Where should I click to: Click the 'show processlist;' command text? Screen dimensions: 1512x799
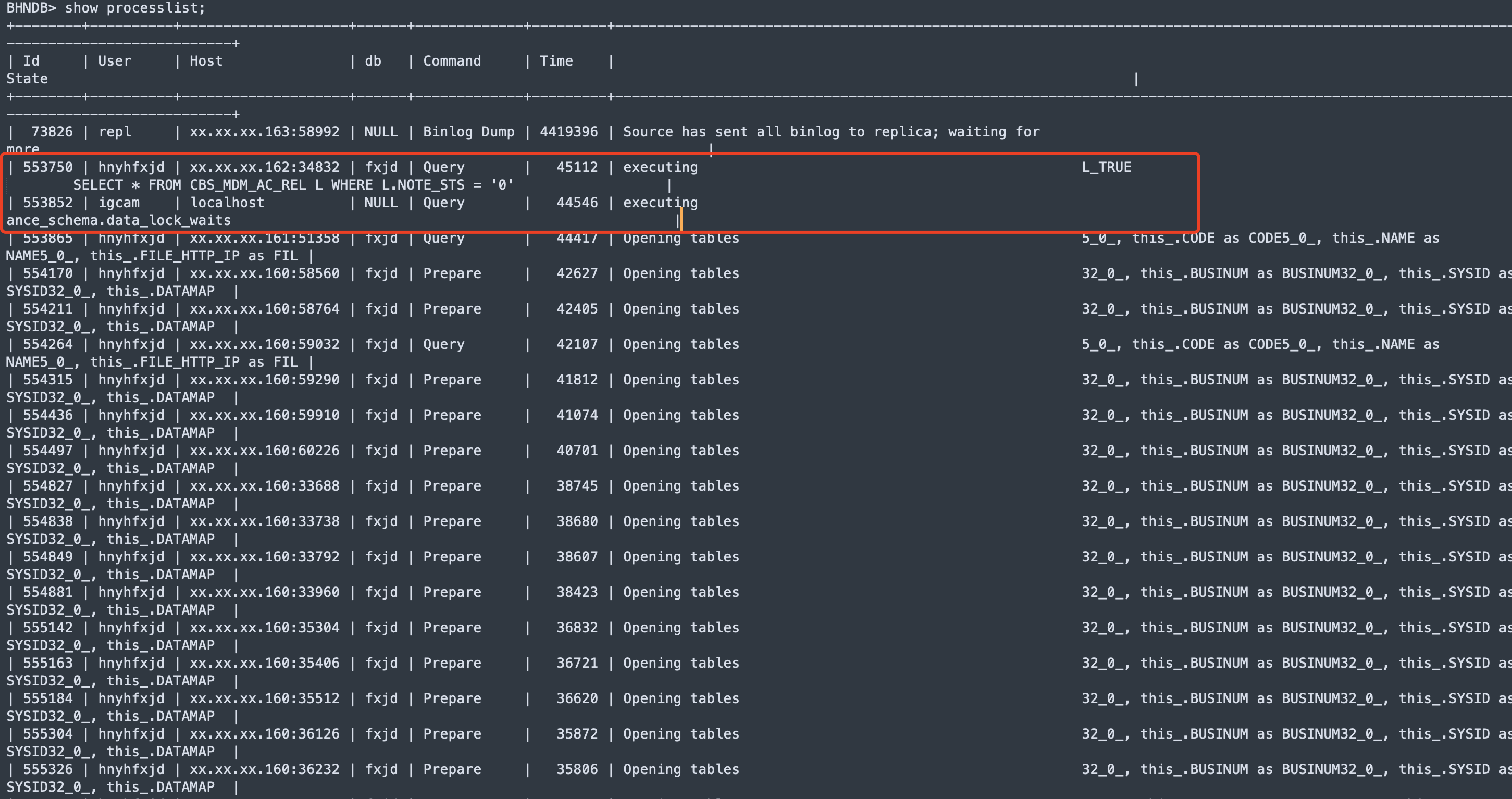click(135, 8)
